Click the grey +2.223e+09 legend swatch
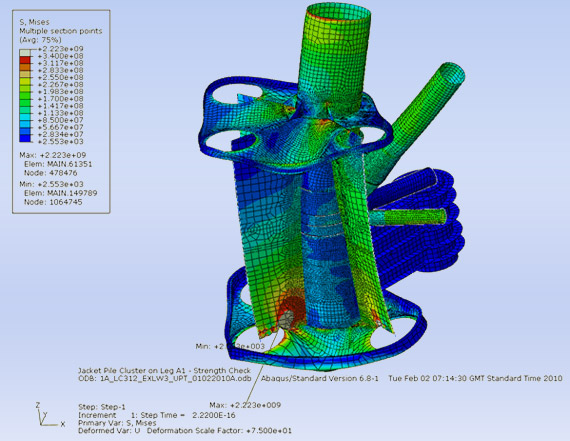The height and width of the screenshot is (441, 570). pyautogui.click(x=25, y=53)
